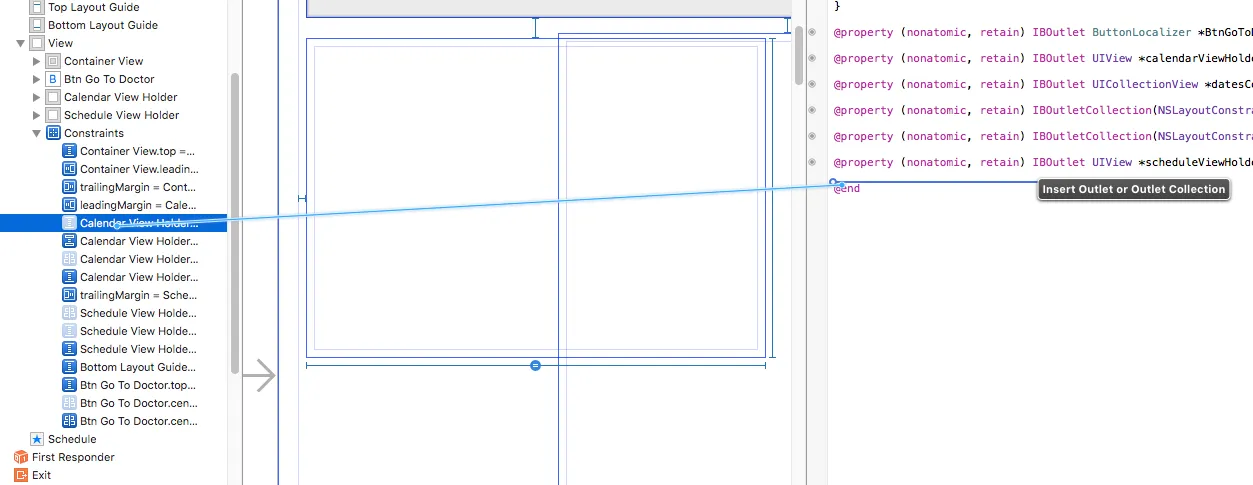Click the Constraints group icon
Image resolution: width=1253 pixels, height=485 pixels.
tap(54, 133)
